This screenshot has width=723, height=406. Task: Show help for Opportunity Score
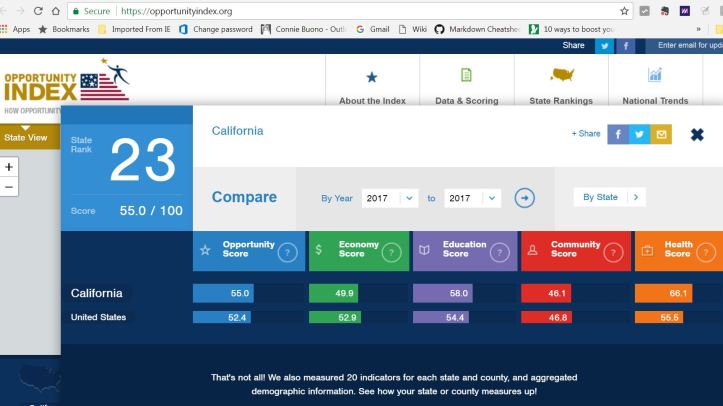pos(287,252)
